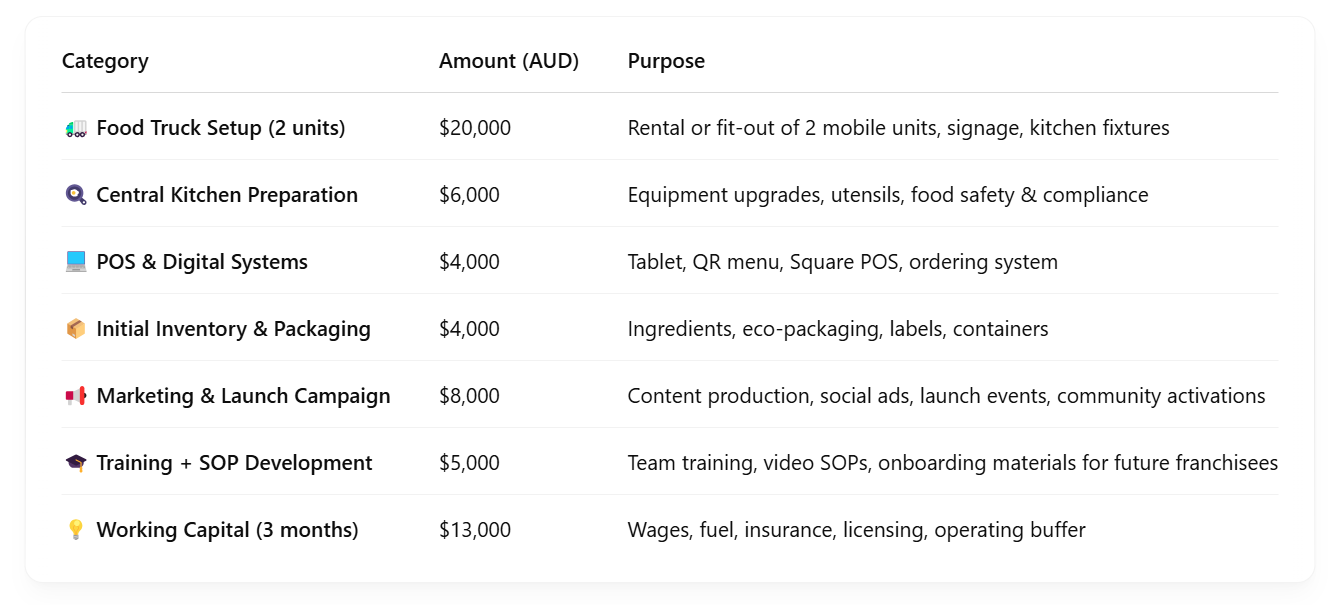This screenshot has width=1337, height=605.
Task: Click the Amount (AUD) column header
Action: (509, 61)
